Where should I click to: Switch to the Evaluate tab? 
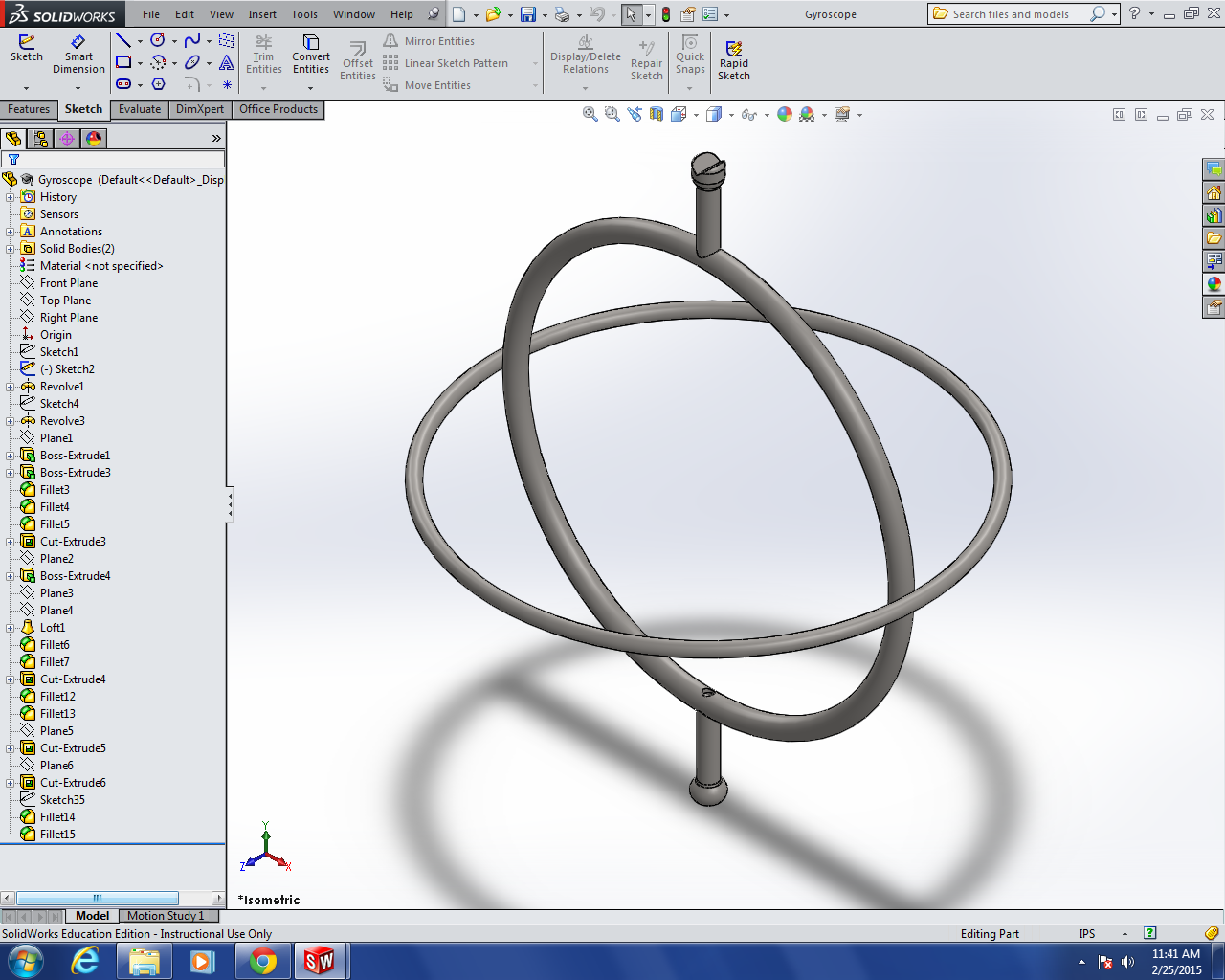(140, 109)
